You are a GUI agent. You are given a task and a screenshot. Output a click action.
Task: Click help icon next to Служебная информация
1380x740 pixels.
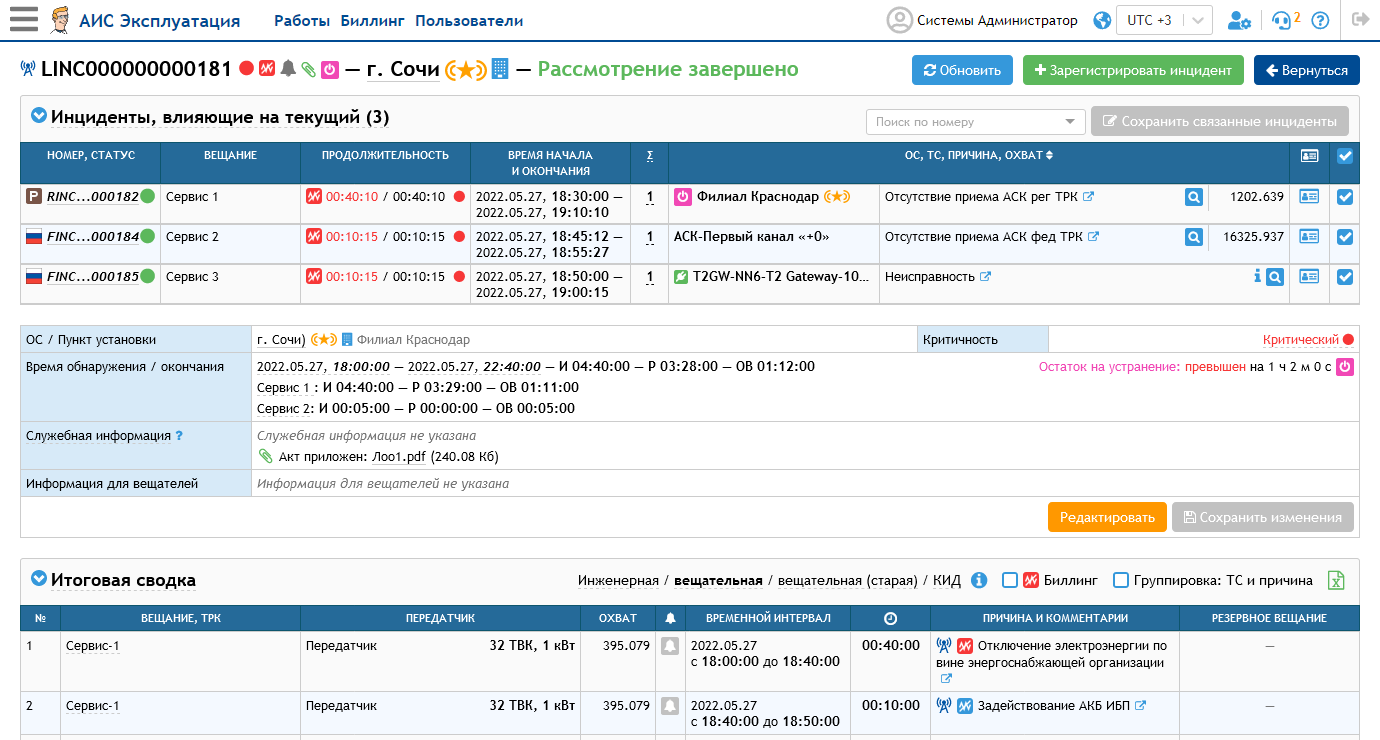tap(179, 436)
